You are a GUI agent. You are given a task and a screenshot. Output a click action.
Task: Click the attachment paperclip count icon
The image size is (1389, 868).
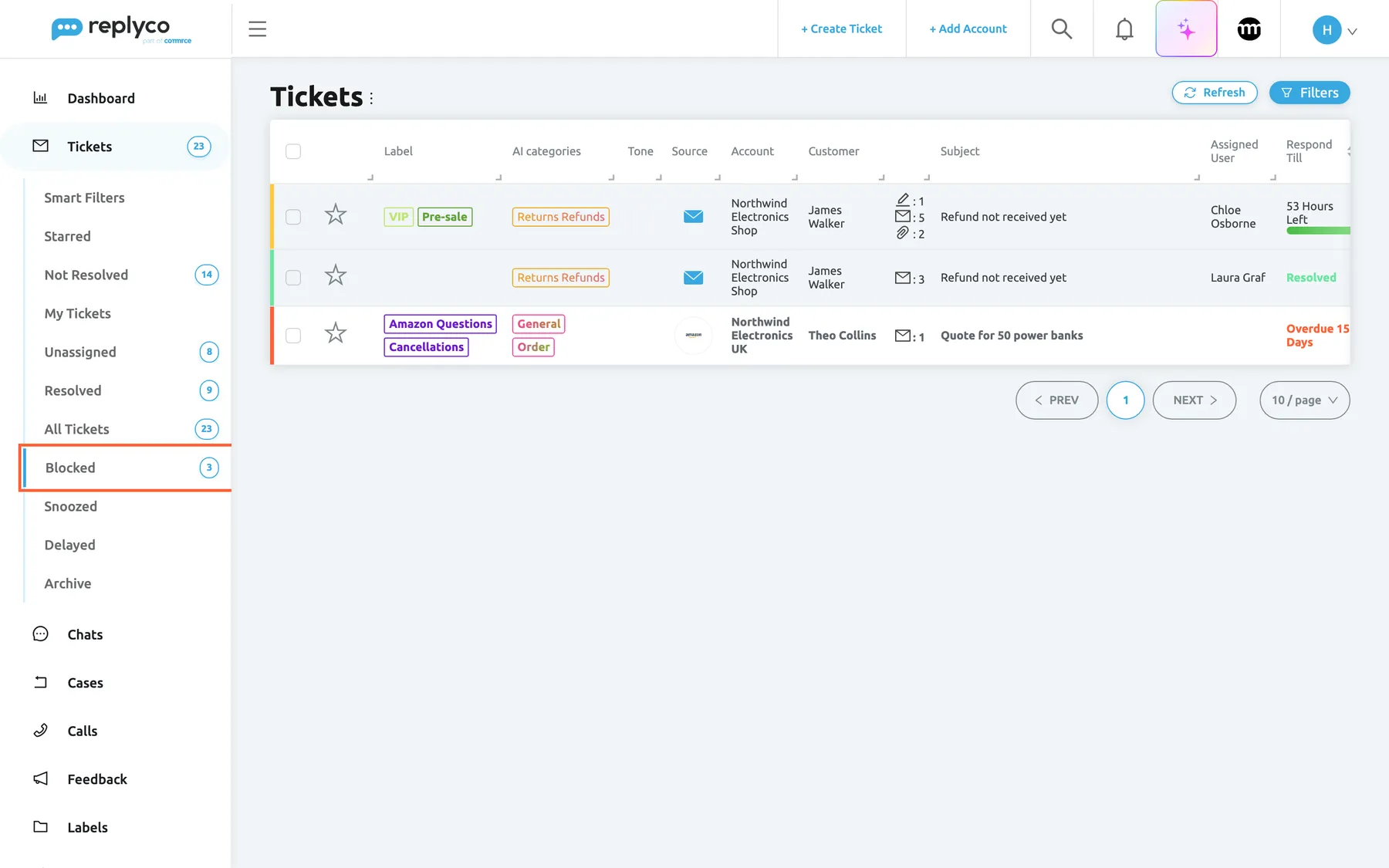pyautogui.click(x=902, y=232)
